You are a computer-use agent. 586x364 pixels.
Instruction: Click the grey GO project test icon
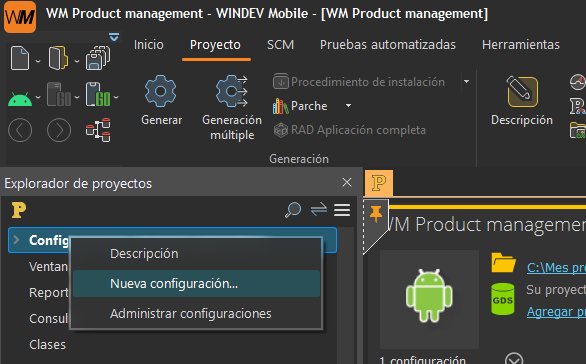pos(59,94)
